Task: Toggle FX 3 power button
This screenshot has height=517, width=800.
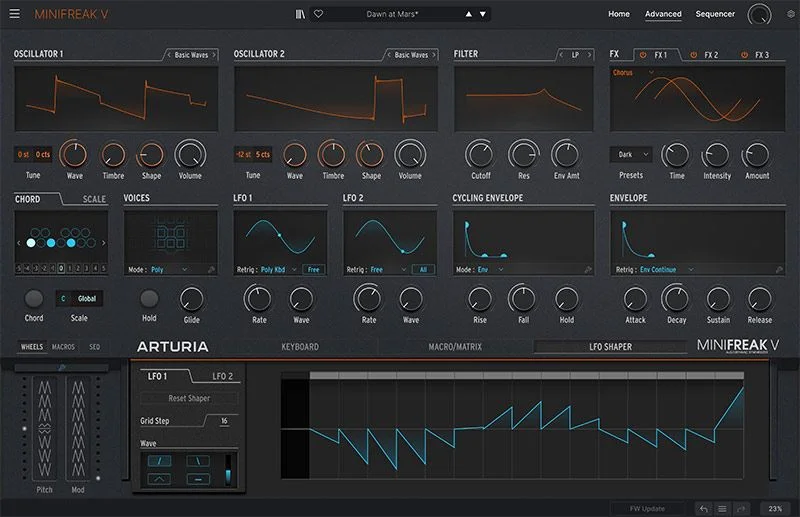Action: [744, 55]
